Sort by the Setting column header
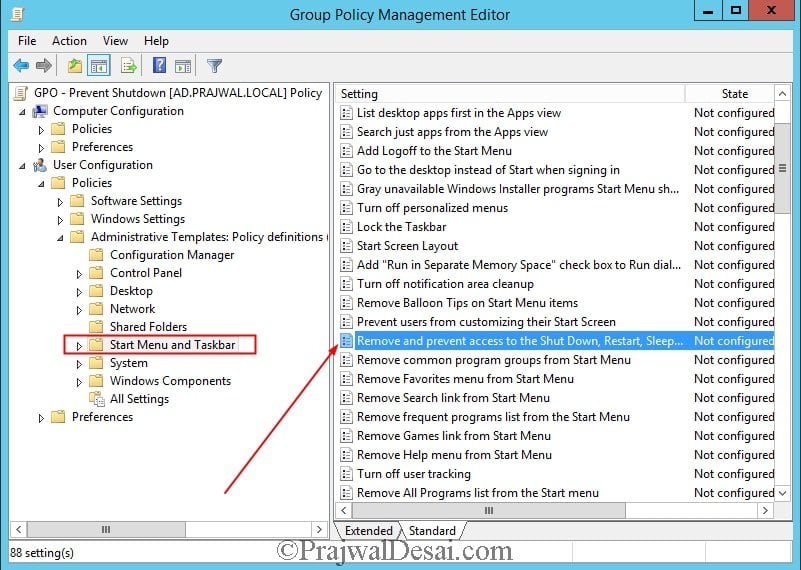The image size is (801, 570). (510, 94)
